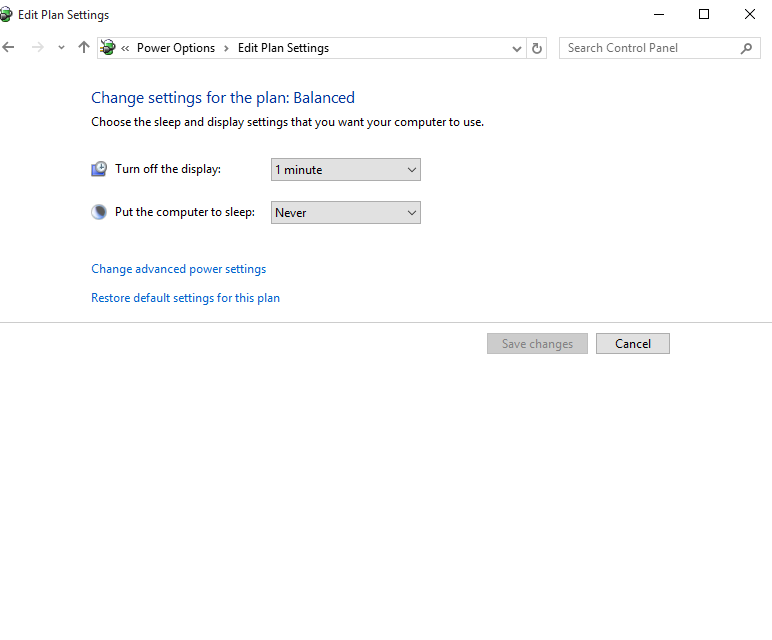Open Change advanced power settings
This screenshot has height=640, width=772.
point(178,269)
